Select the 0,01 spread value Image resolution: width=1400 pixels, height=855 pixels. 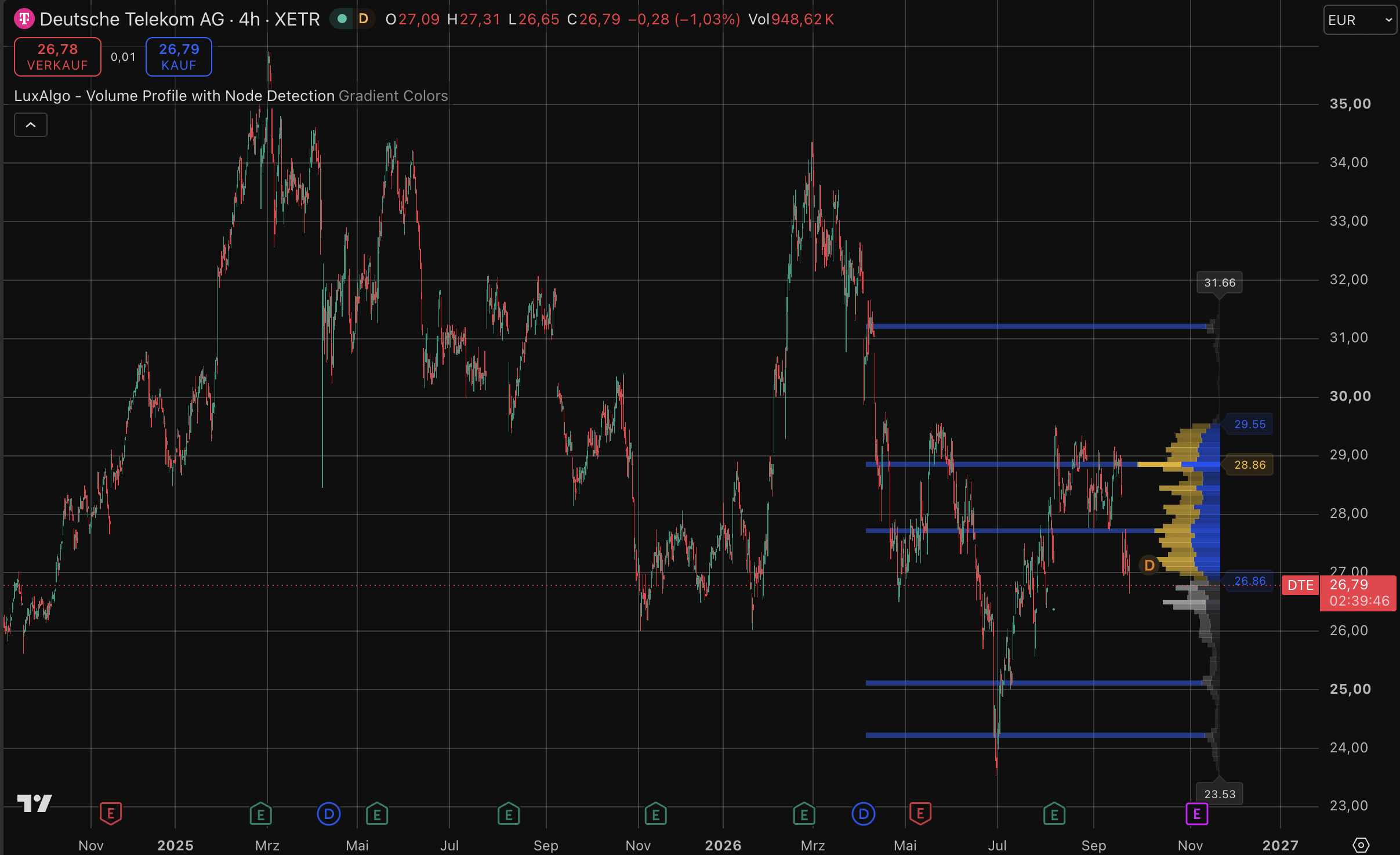123,57
